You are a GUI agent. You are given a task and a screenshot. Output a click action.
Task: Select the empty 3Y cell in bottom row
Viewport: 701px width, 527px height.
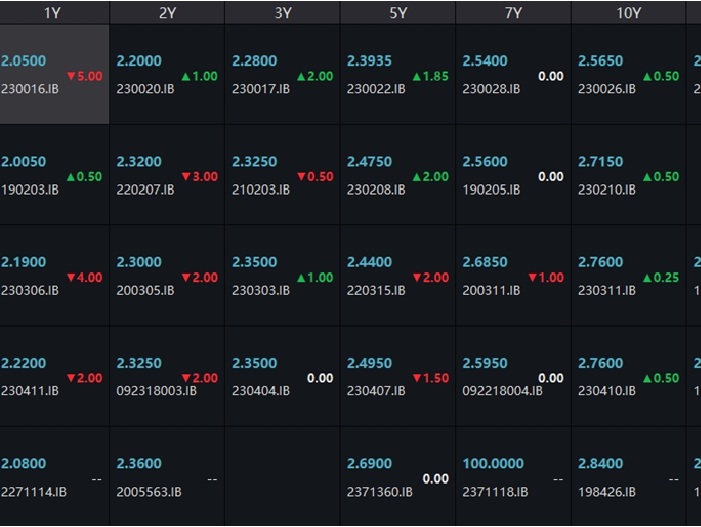point(283,477)
